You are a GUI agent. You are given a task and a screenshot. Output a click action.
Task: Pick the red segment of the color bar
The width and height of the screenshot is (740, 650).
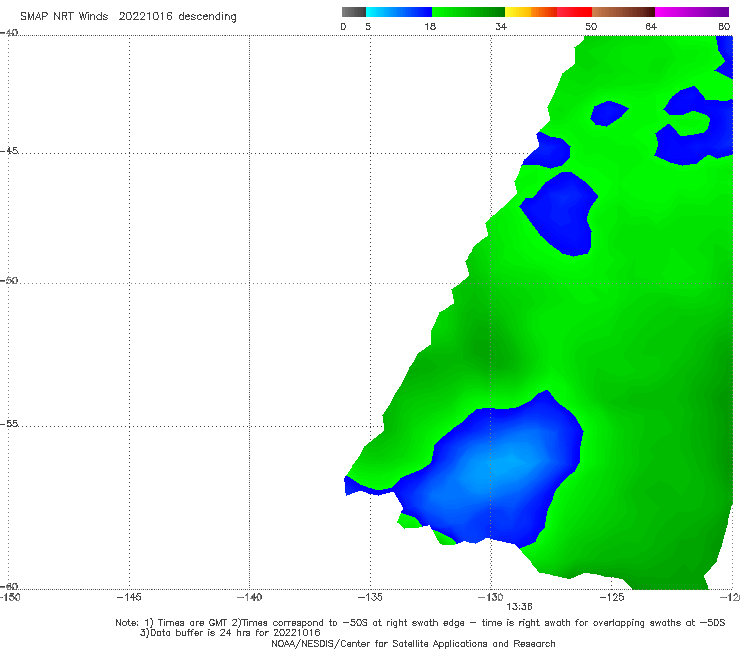click(x=574, y=12)
